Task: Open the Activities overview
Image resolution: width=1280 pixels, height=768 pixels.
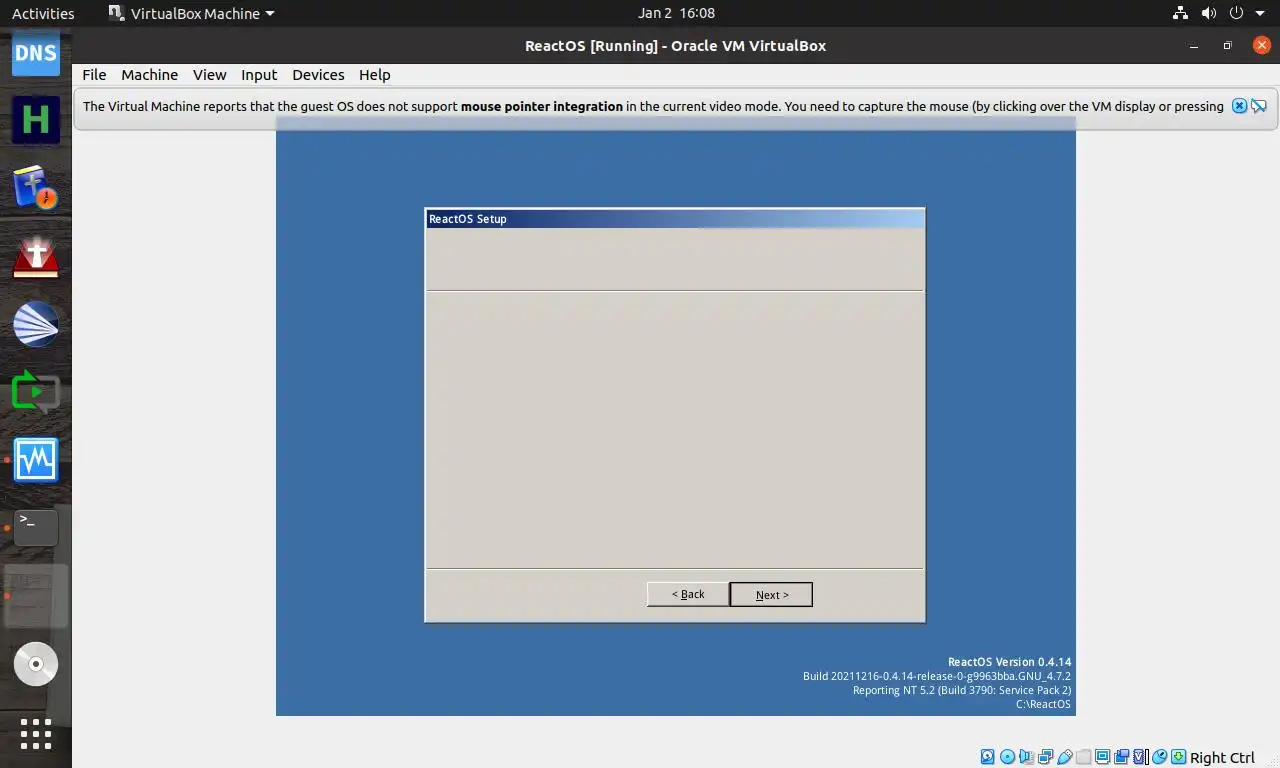Action: pos(43,13)
